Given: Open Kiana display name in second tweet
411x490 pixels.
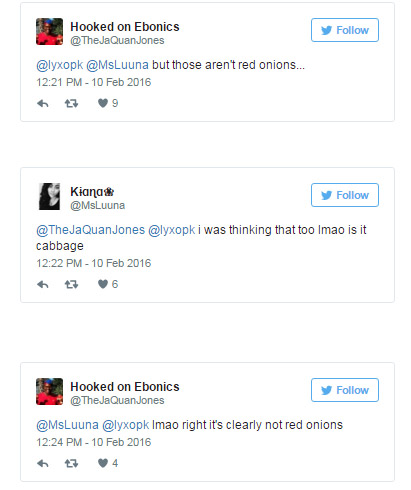Looking at the screenshot, I should tap(92, 192).
